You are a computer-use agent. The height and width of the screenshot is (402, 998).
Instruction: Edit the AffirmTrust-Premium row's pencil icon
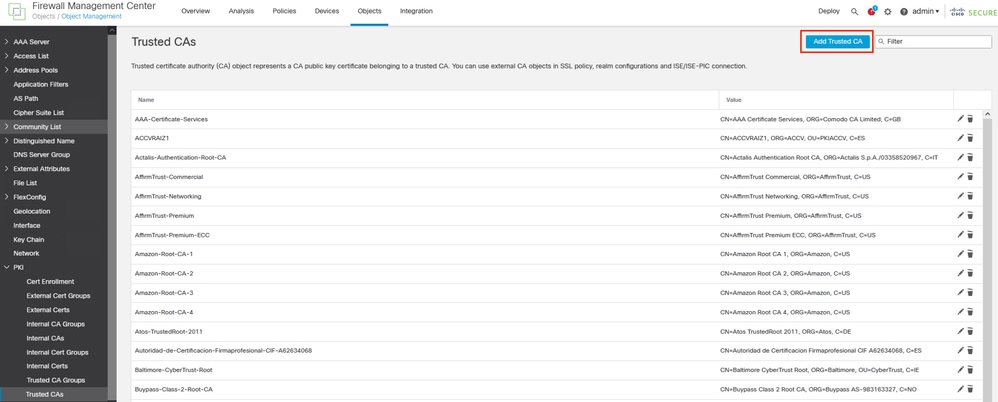960,216
